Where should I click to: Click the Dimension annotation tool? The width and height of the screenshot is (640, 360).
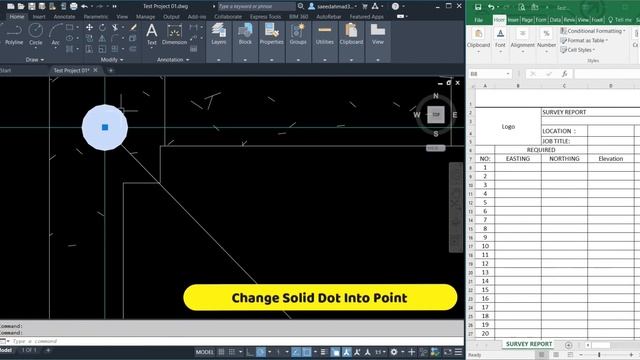174,34
